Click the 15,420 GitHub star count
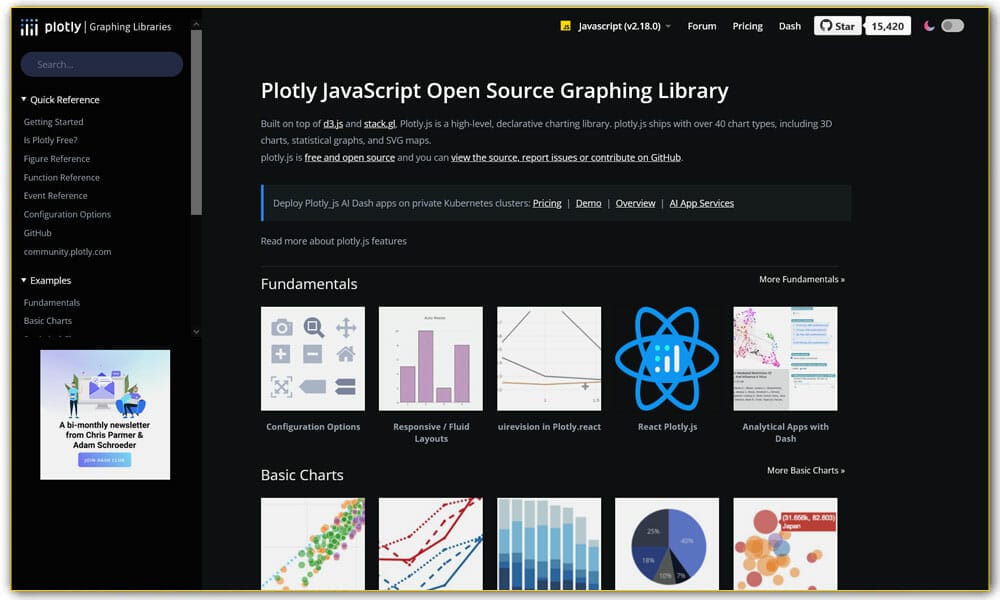 (888, 26)
